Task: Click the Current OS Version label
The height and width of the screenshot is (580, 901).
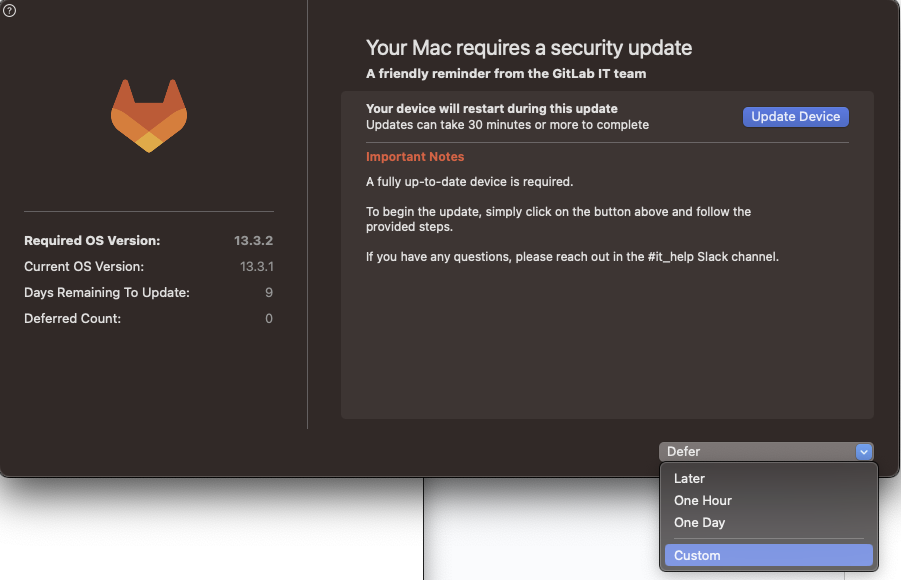Action: pos(84,267)
